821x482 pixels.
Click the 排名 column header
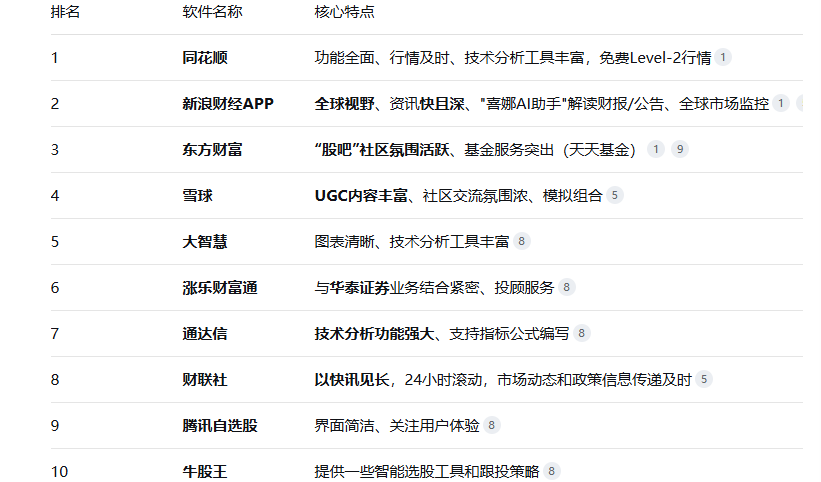(x=66, y=12)
